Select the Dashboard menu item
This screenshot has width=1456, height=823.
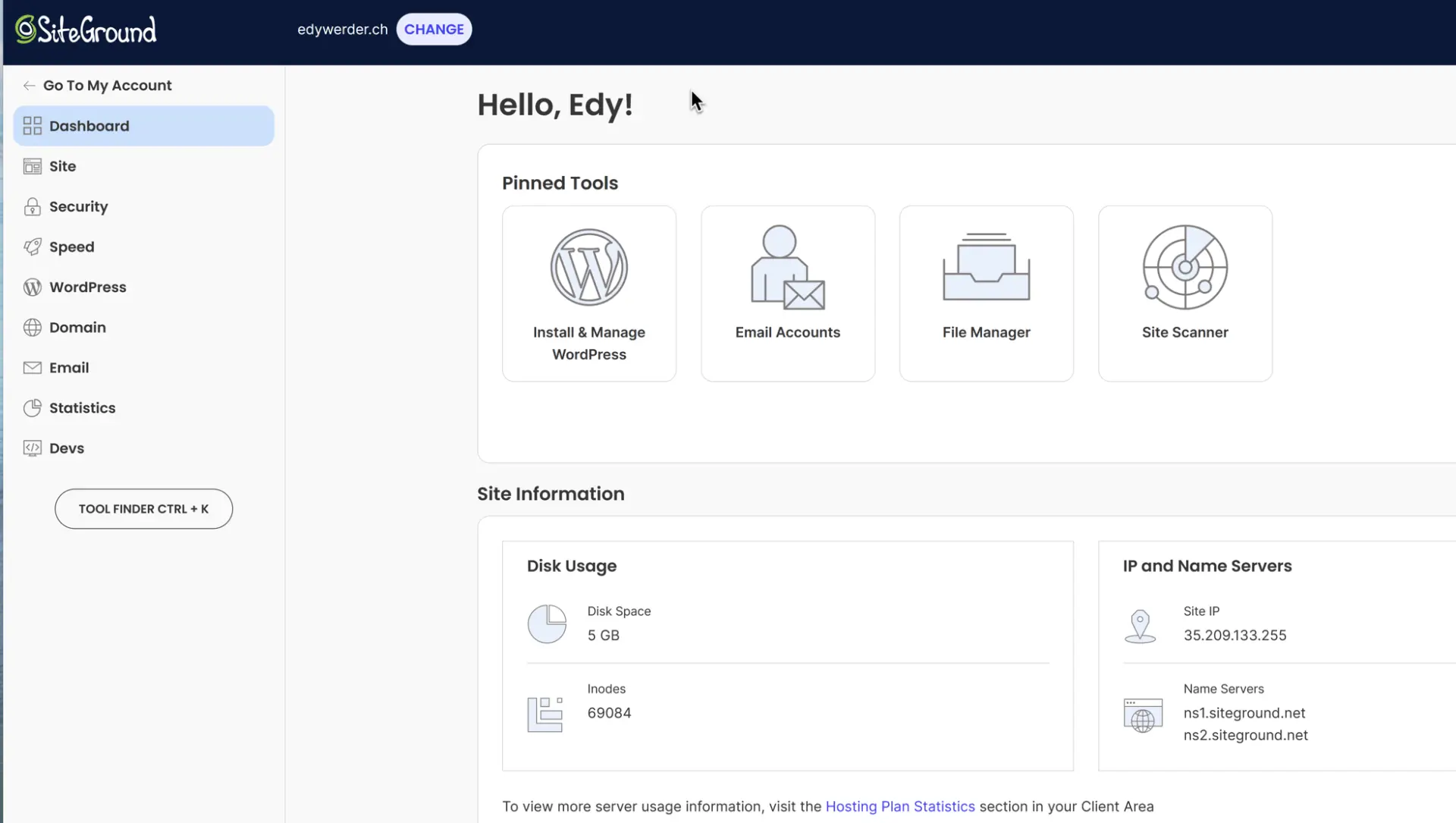pos(89,125)
